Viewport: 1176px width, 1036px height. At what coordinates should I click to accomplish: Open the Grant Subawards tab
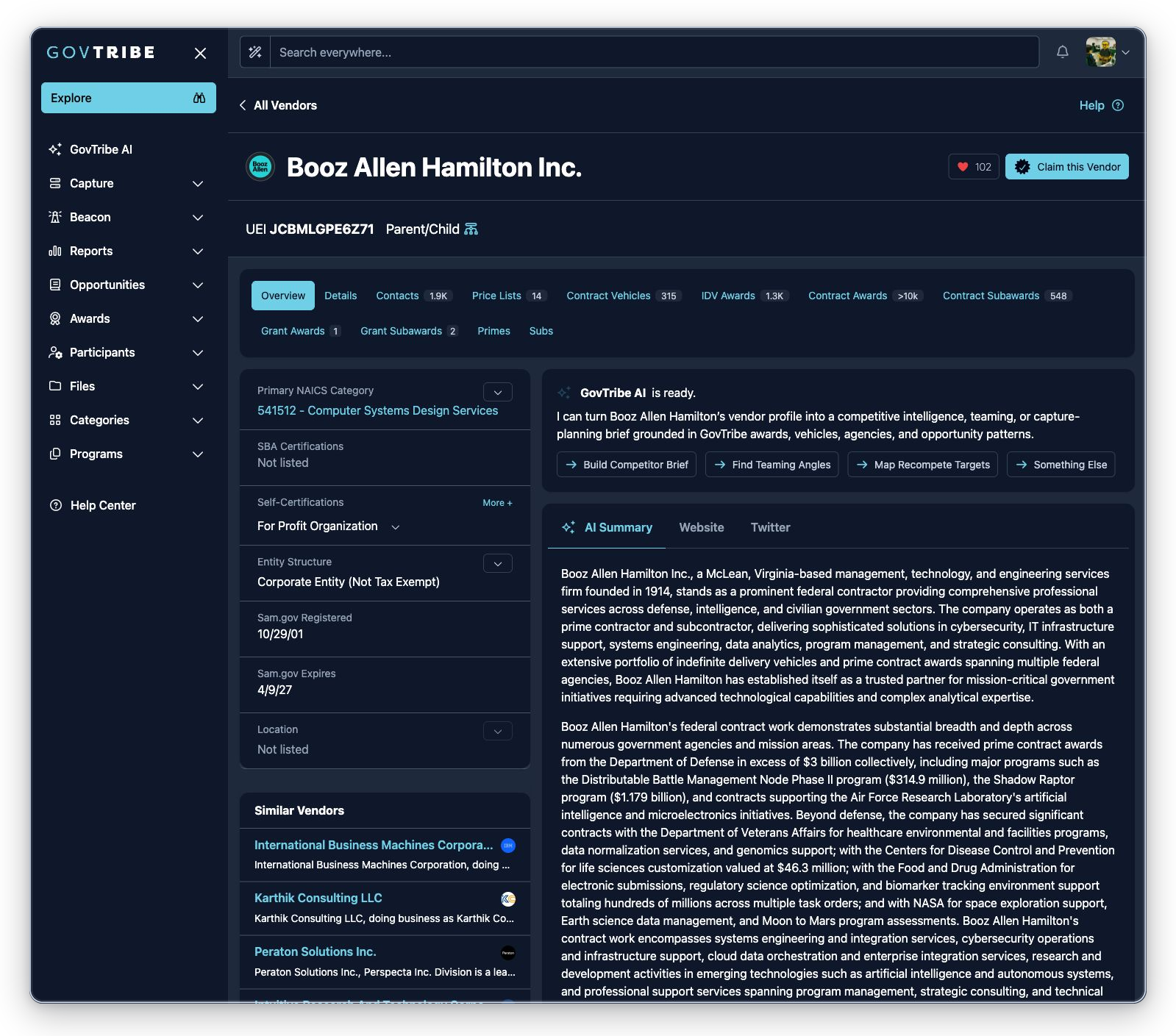pos(409,331)
